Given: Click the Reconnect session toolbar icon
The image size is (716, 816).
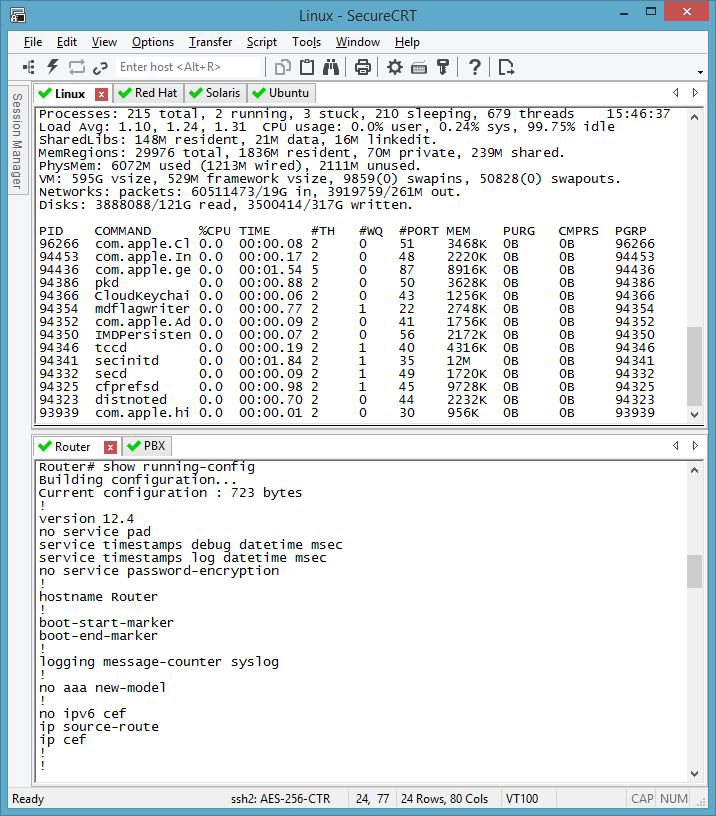Looking at the screenshot, I should [x=76, y=67].
